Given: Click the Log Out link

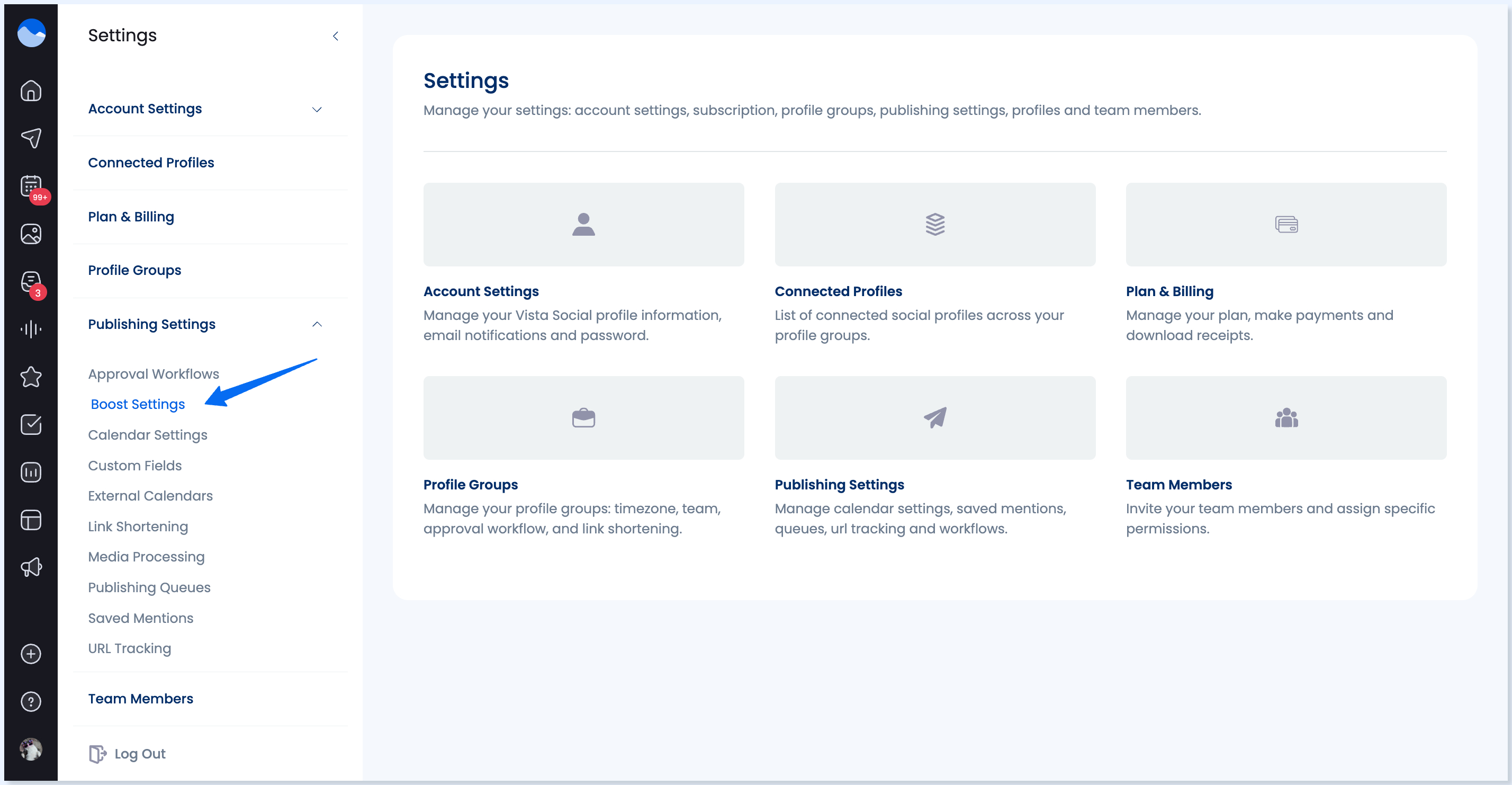Looking at the screenshot, I should coord(140,754).
